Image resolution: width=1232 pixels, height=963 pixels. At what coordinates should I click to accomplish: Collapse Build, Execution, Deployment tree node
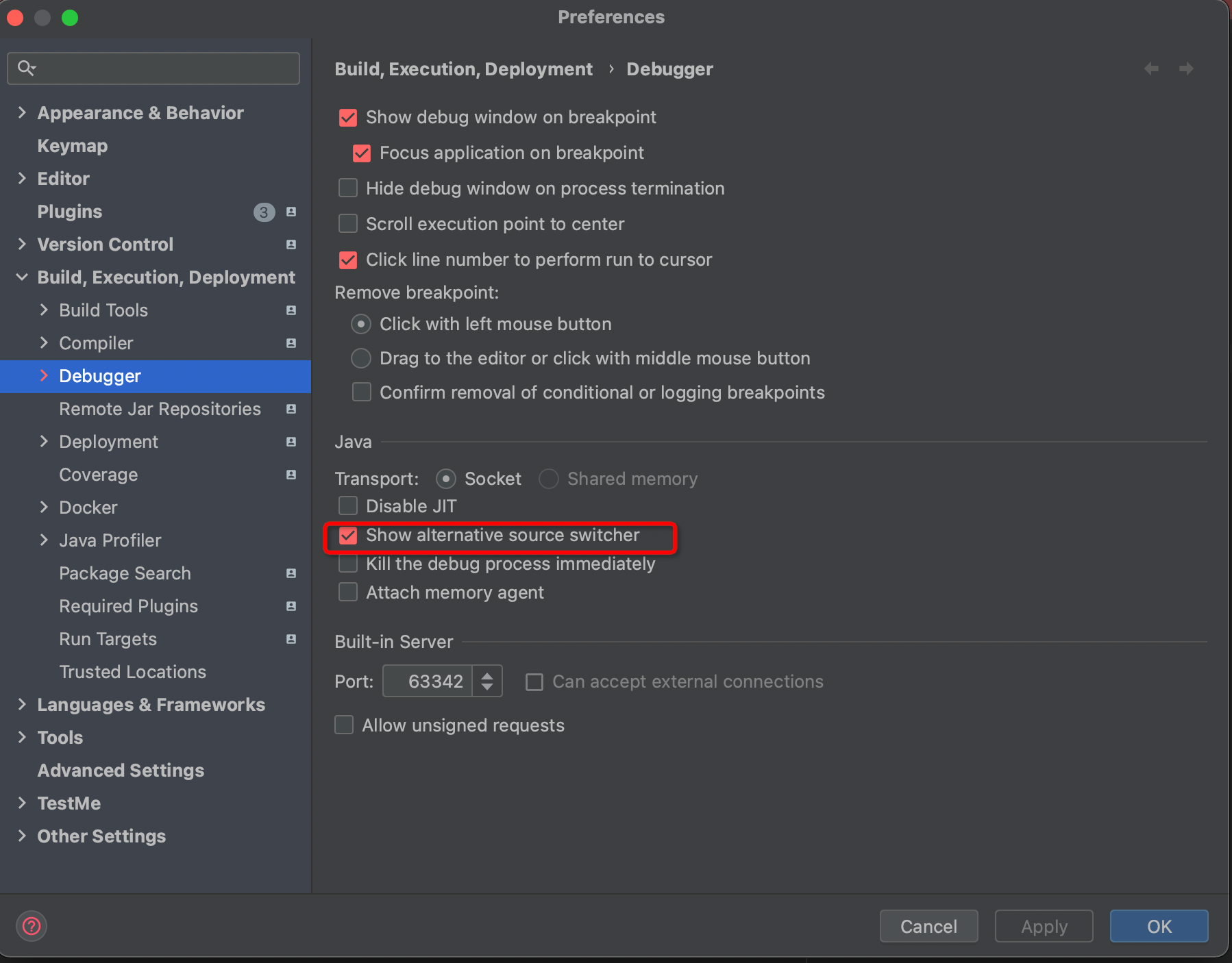(22, 277)
